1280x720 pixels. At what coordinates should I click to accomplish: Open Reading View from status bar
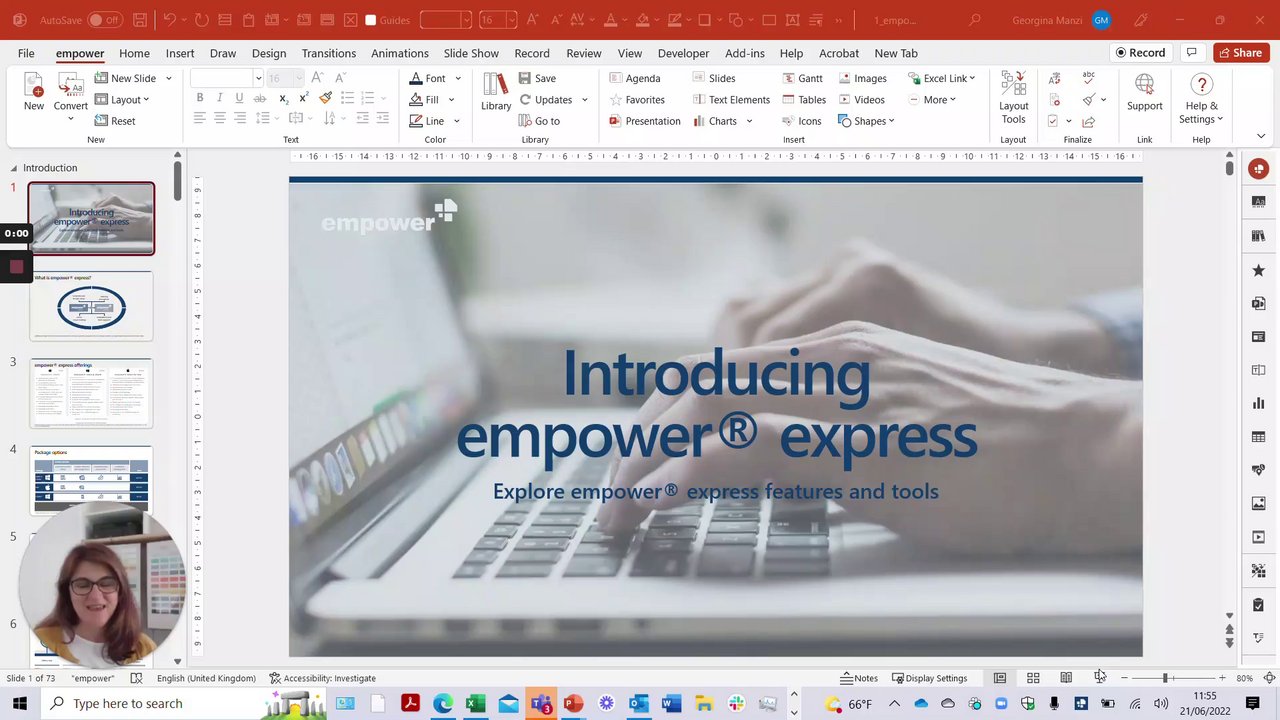tap(1066, 678)
